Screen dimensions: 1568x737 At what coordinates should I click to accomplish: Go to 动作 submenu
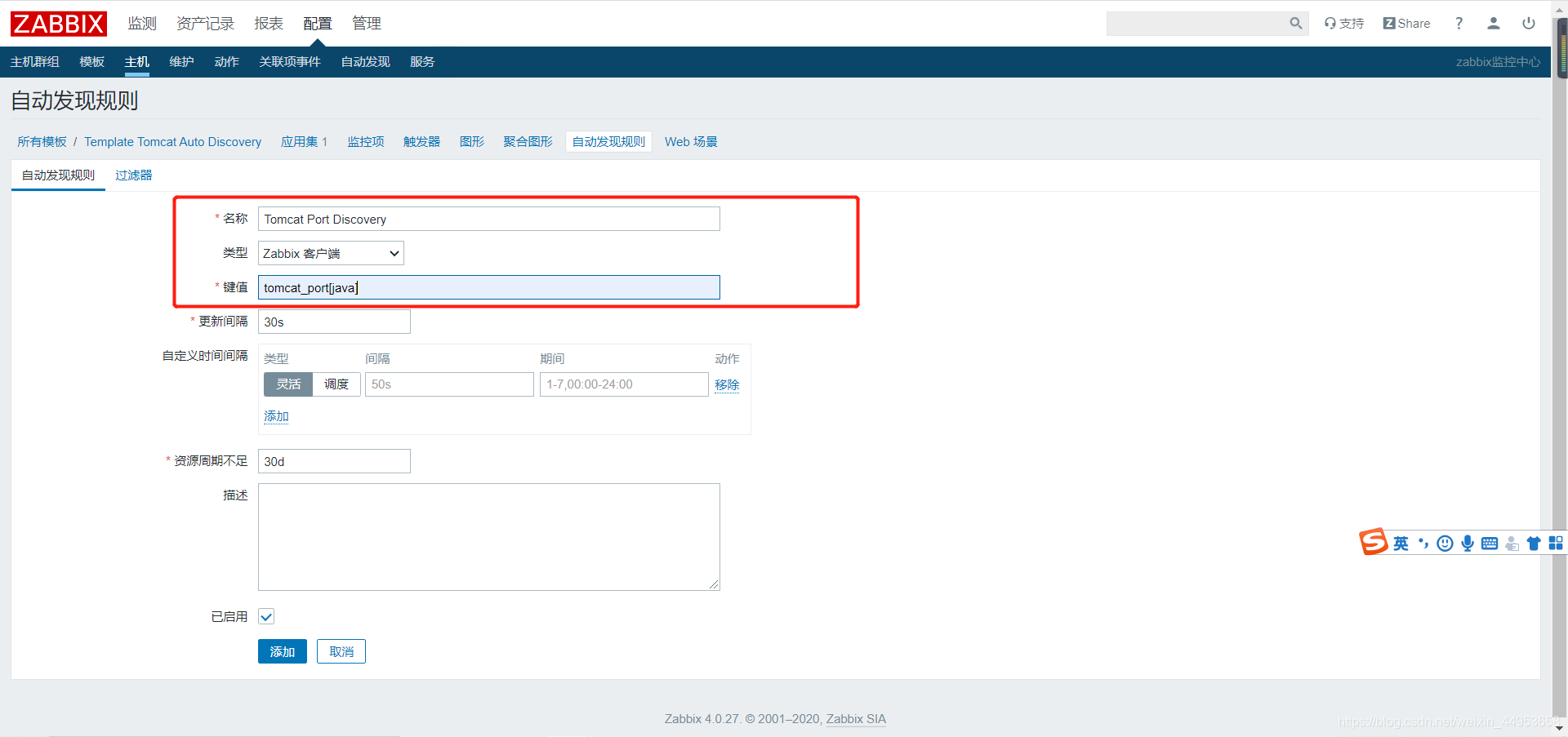(226, 62)
